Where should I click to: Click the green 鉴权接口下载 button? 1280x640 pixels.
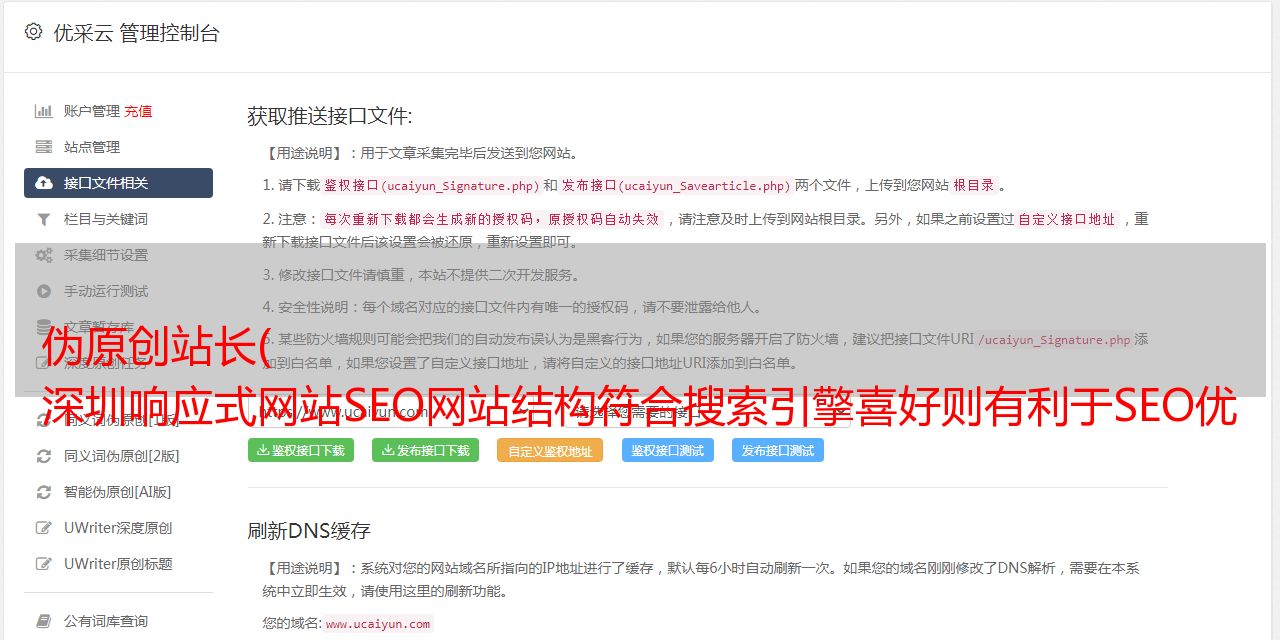tap(301, 450)
